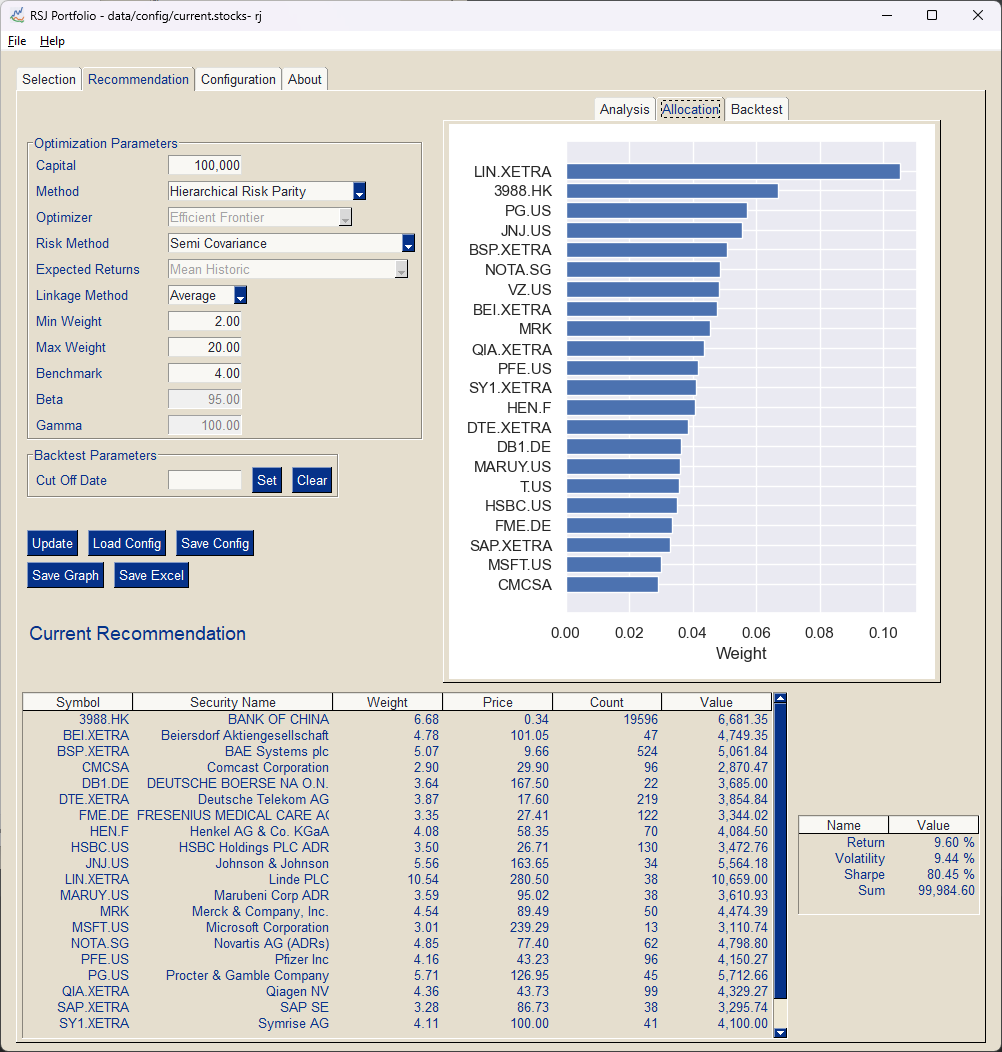Click the 'Microsoft Corporation' security name
The image size is (1002, 1052).
(267, 927)
